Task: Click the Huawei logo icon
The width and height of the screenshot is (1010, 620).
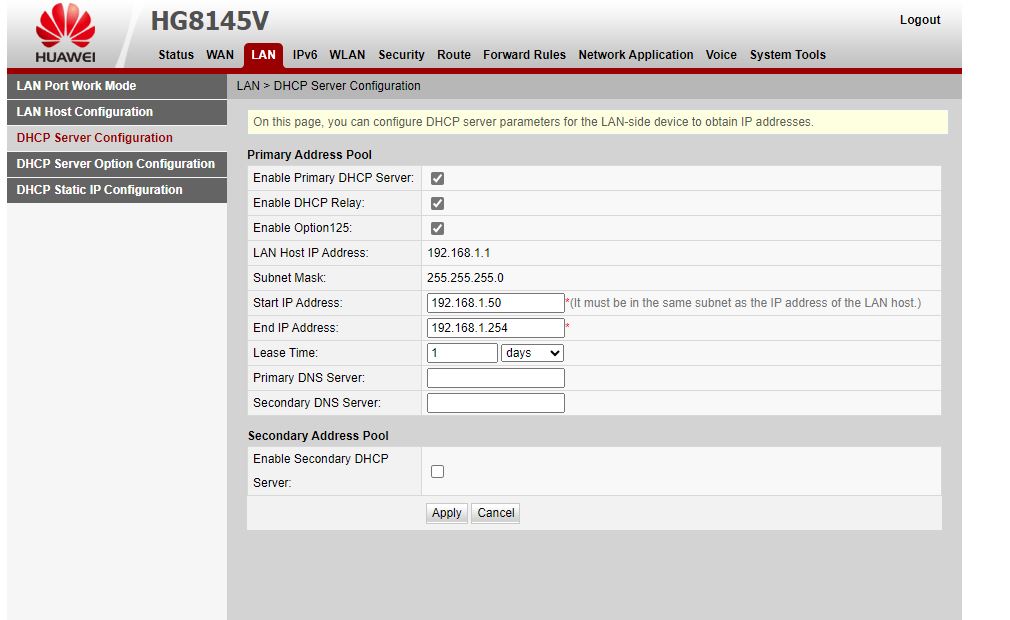Action: click(65, 27)
